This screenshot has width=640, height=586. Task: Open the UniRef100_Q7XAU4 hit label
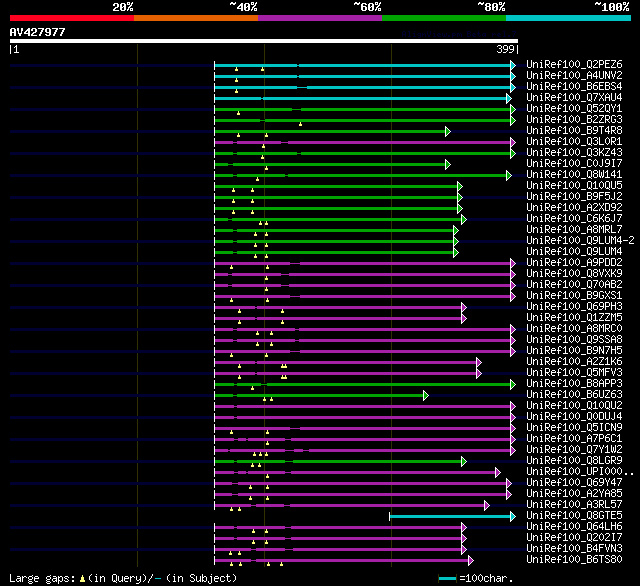[574, 98]
